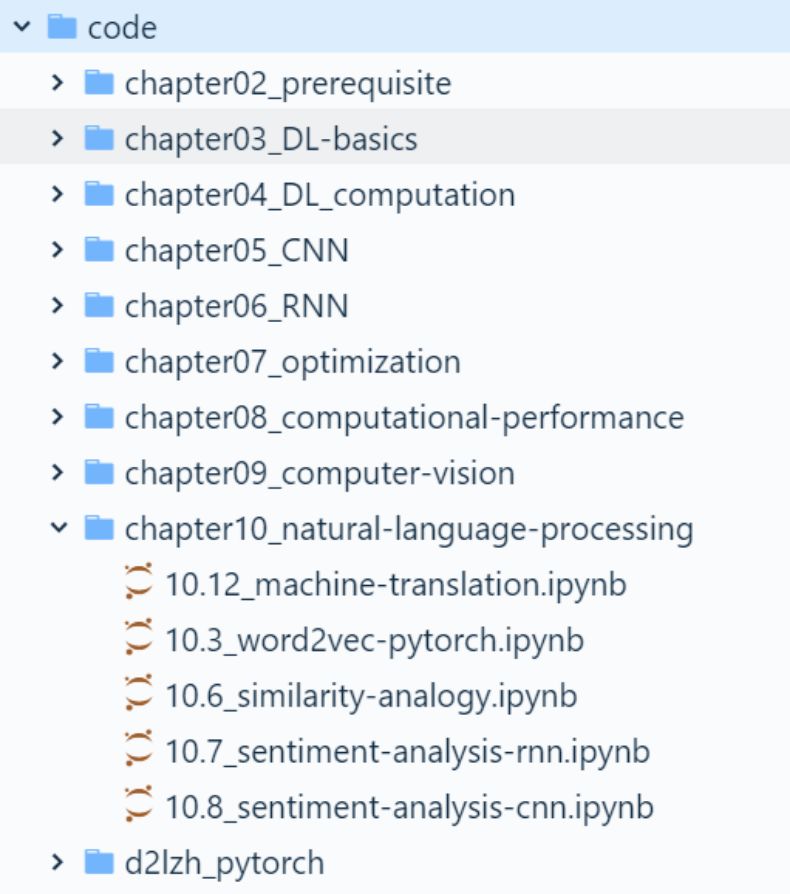Expand chapter07_optimization with its chevron
790x894 pixels.
[59, 361]
